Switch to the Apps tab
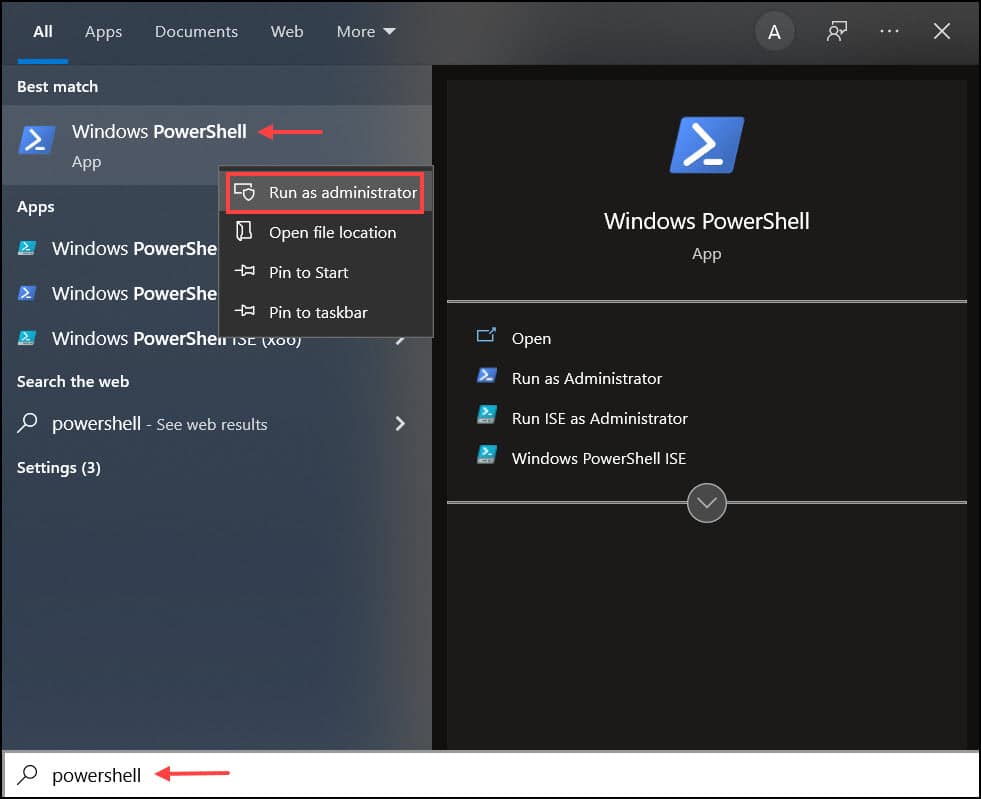Image resolution: width=981 pixels, height=799 pixels. pos(103,31)
